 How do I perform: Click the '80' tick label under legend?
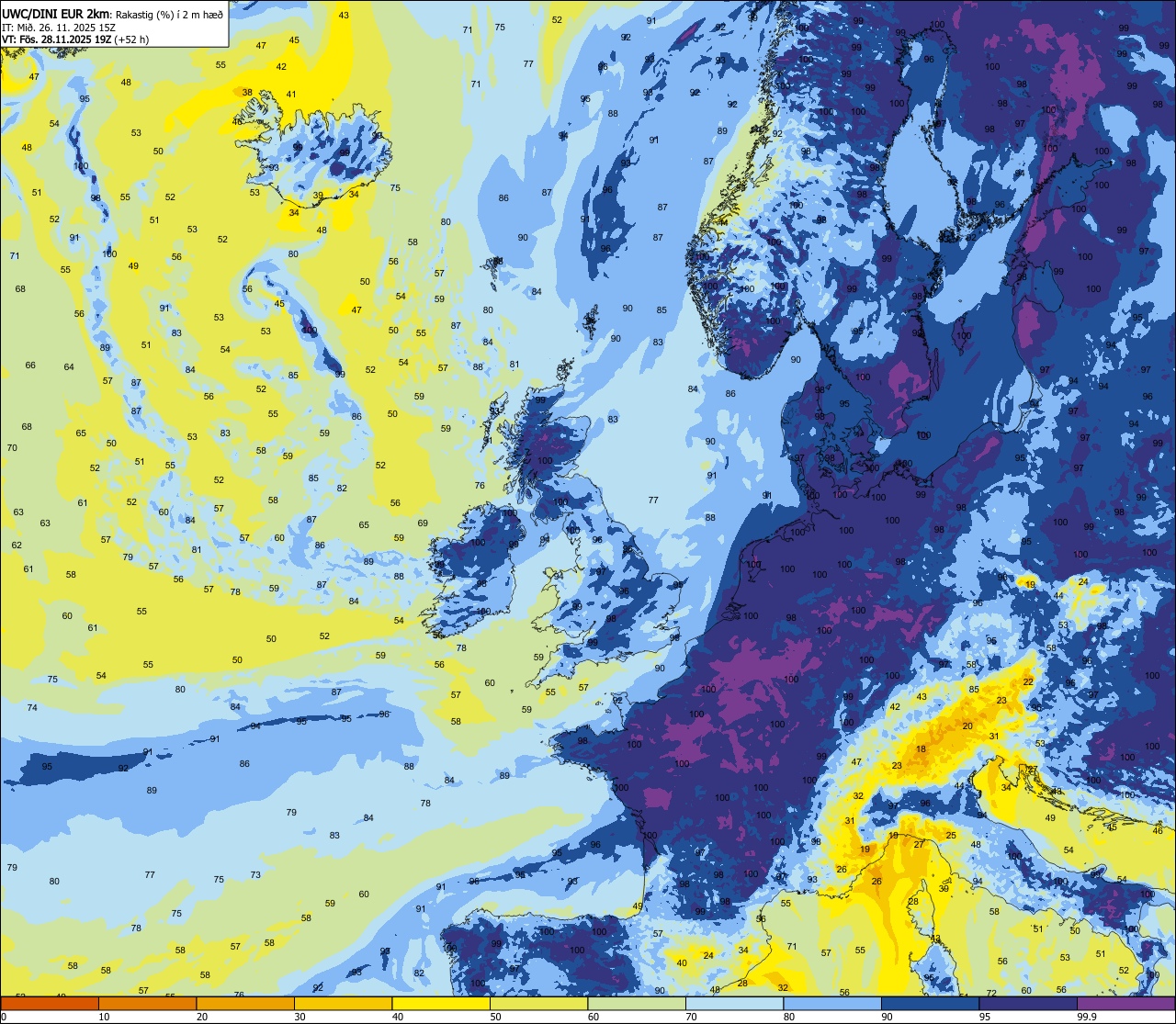pyautogui.click(x=789, y=1017)
